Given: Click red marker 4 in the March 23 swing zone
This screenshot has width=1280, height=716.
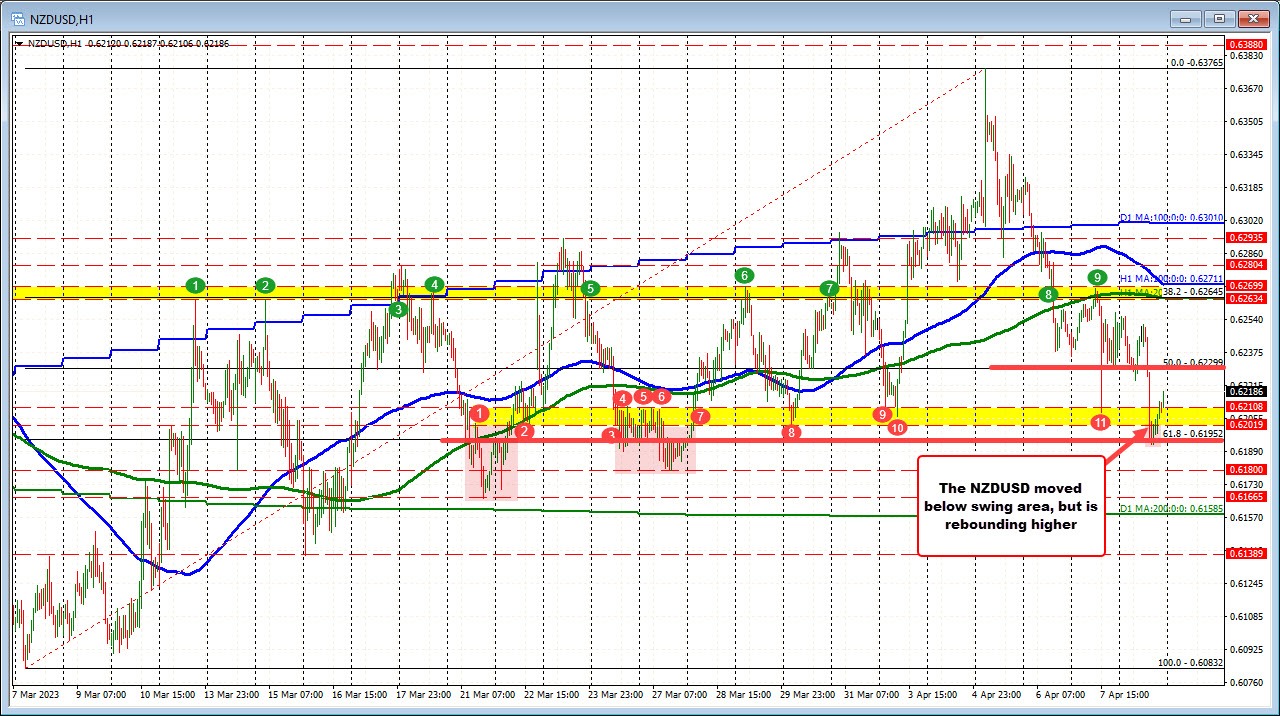Looking at the screenshot, I should [x=621, y=398].
